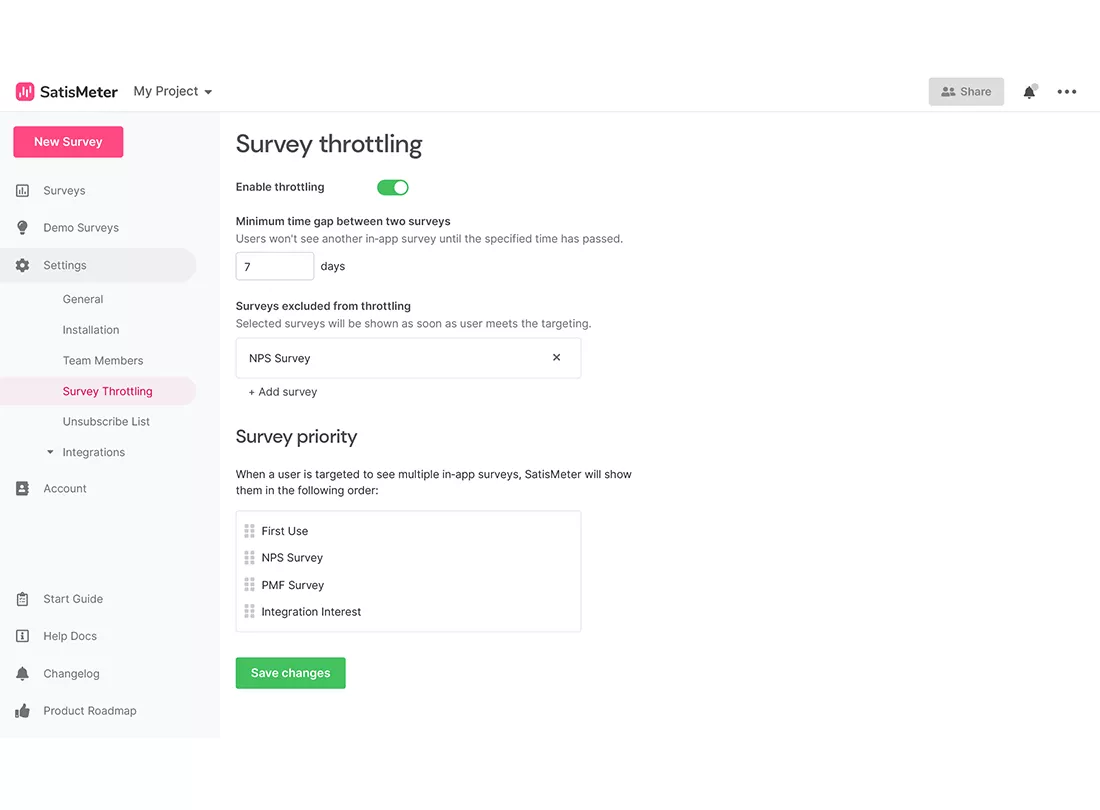Open the Unsubscribe List settings page
Viewport: 1100px width, 810px height.
click(x=106, y=421)
